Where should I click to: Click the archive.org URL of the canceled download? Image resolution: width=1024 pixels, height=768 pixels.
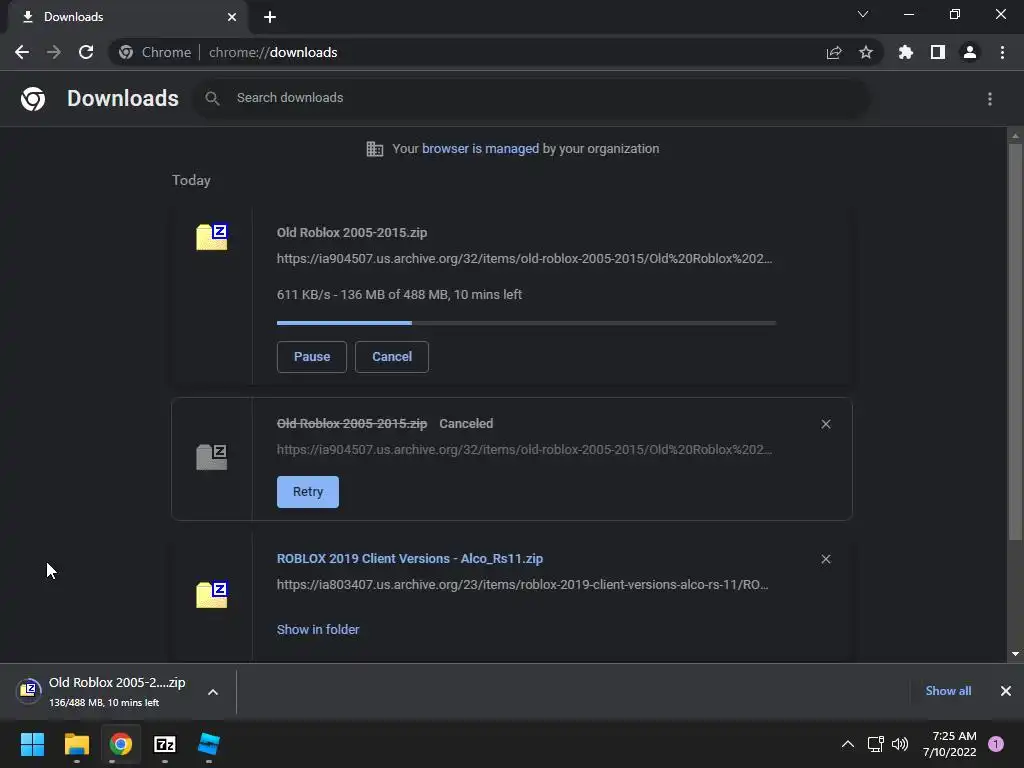pyautogui.click(x=524, y=450)
